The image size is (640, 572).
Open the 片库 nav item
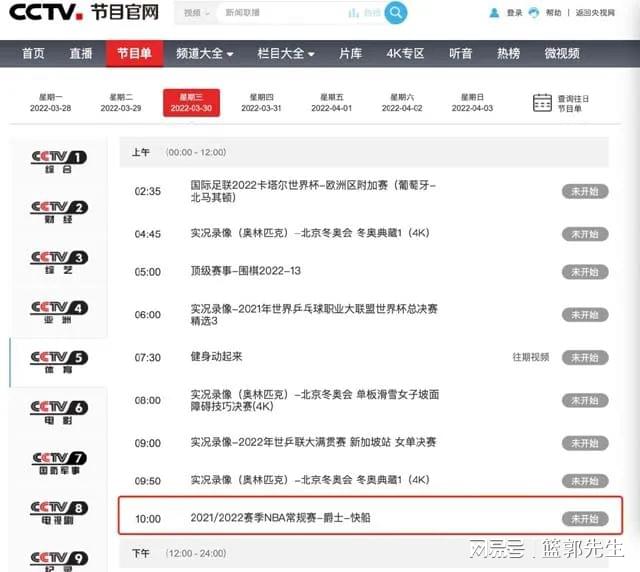click(351, 53)
